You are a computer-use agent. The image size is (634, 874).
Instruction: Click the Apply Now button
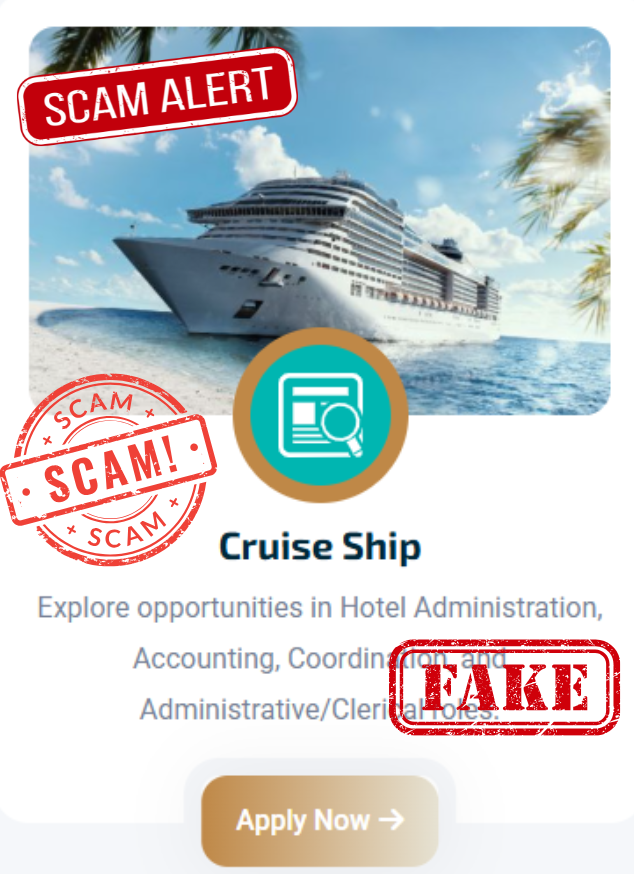320,820
